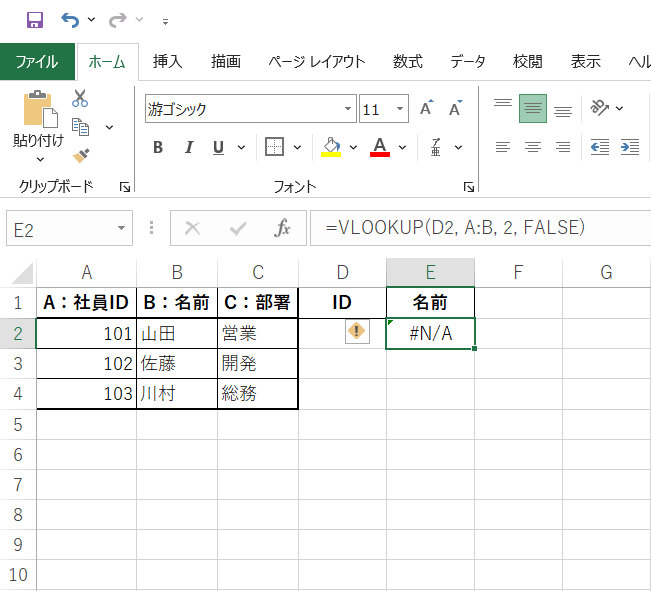Viewport: 651px width, 591px height.
Task: Click the Undo arrow icon
Action: [70, 20]
